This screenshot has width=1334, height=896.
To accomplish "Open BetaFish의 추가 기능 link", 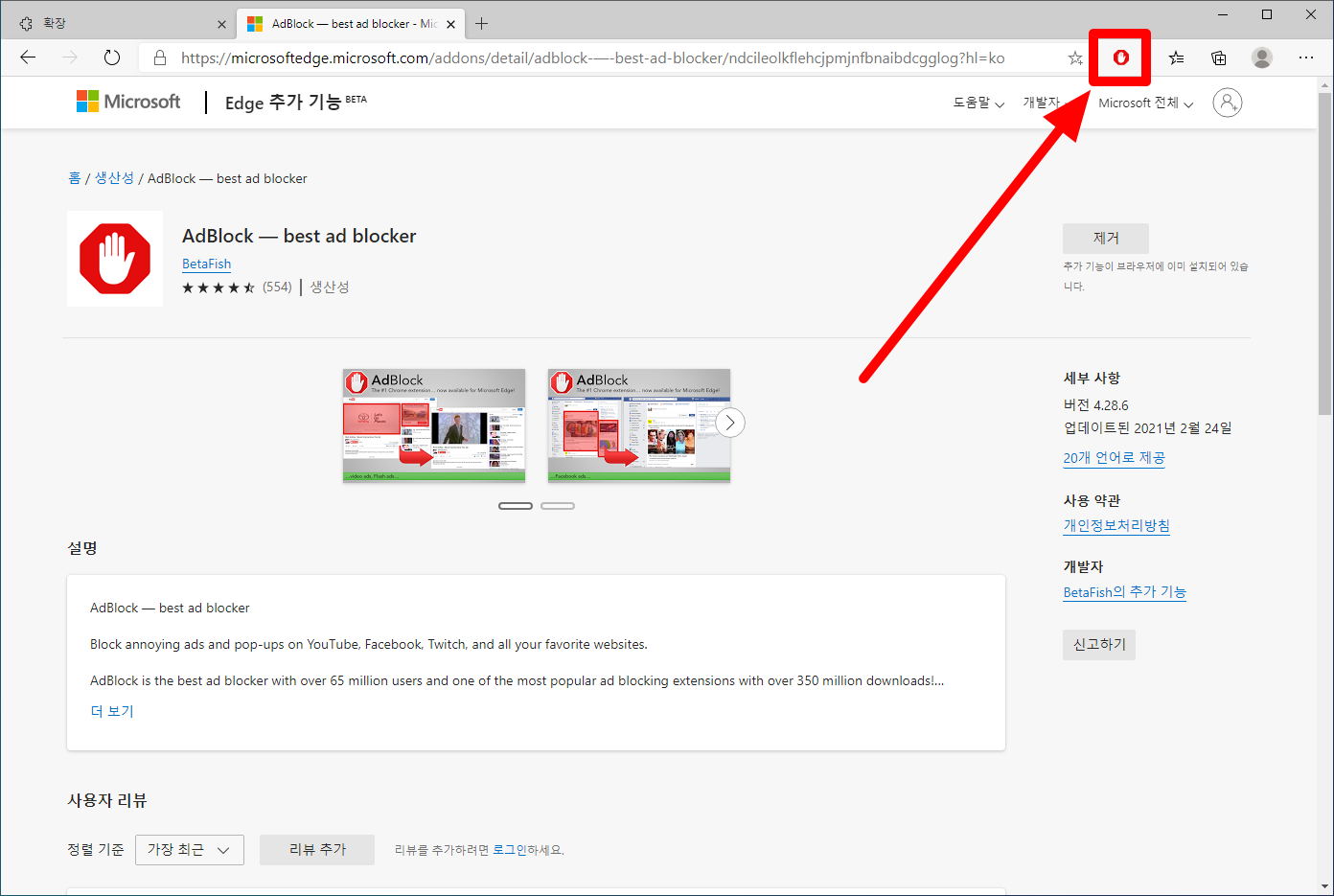I will (x=1125, y=591).
